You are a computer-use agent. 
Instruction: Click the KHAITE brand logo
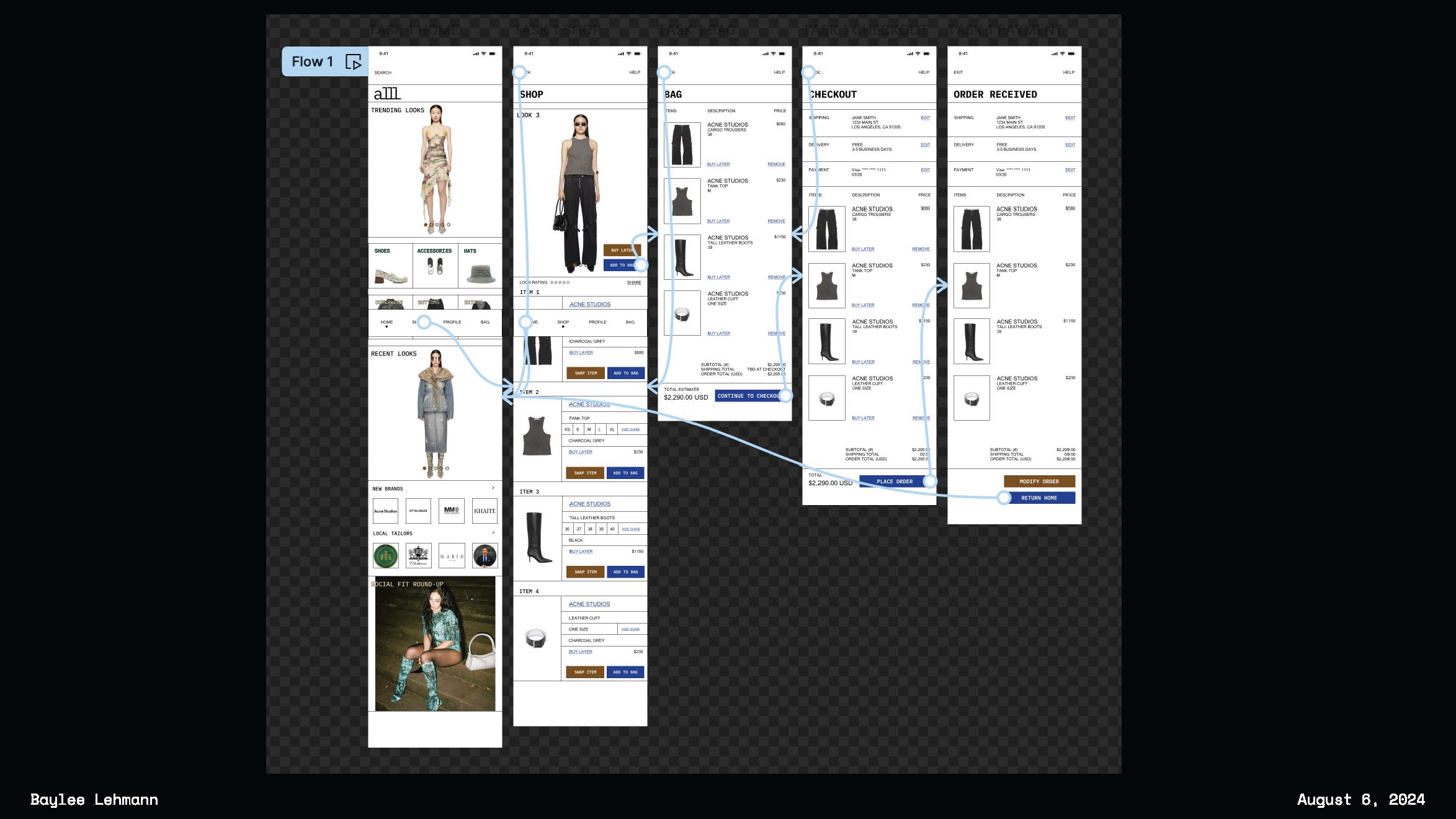point(485,510)
